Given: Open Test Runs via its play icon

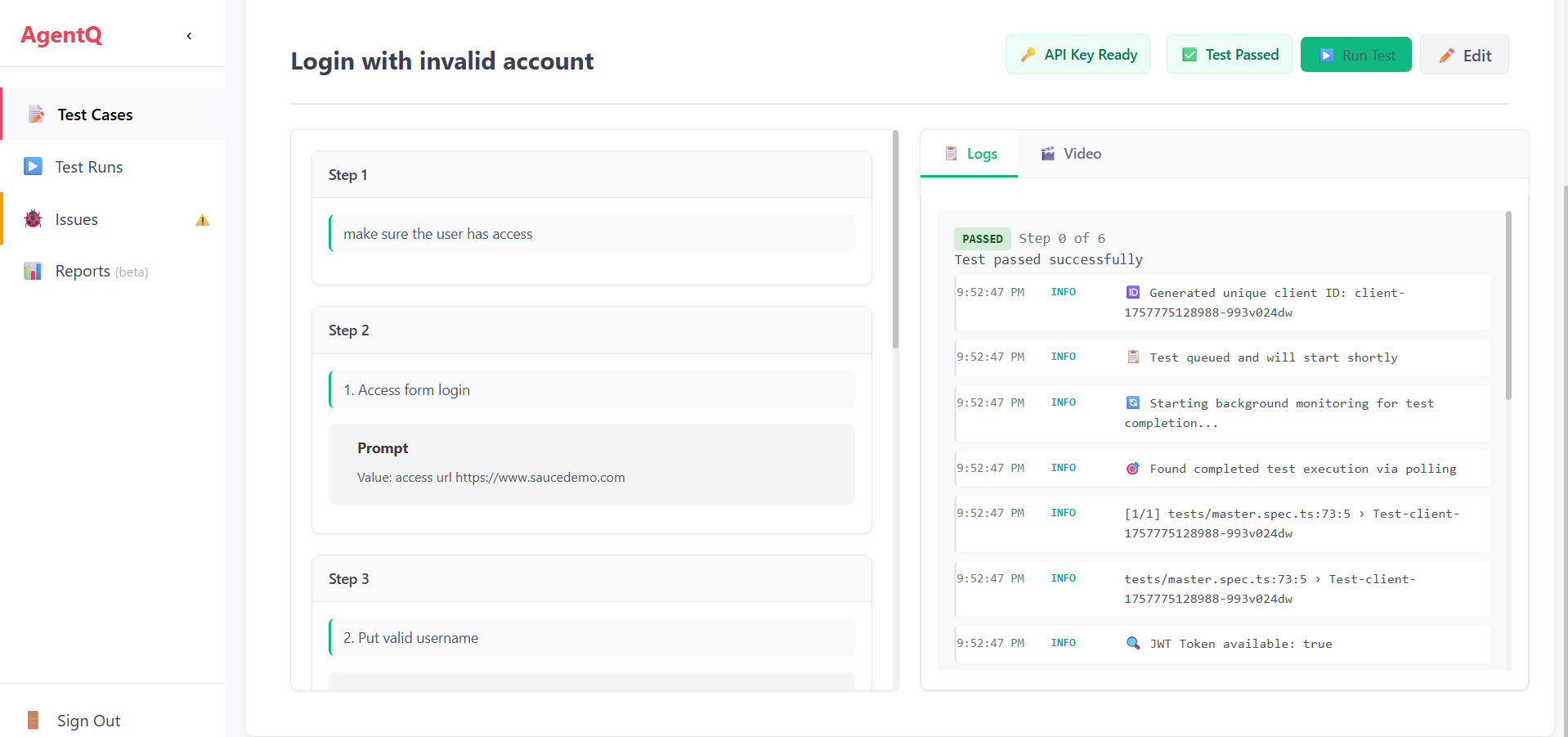Looking at the screenshot, I should [33, 166].
